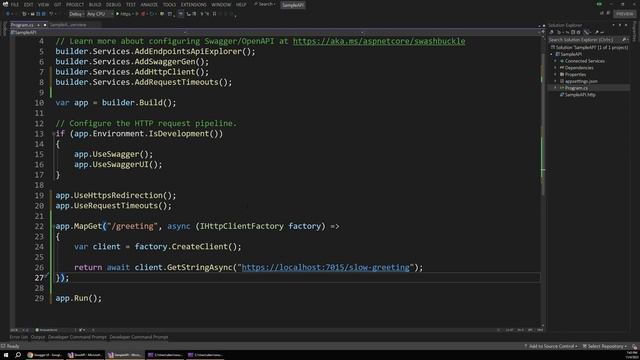Image resolution: width=640 pixels, height=360 pixels.
Task: Click the Windows taskbar search icon
Action: tap(18, 355)
